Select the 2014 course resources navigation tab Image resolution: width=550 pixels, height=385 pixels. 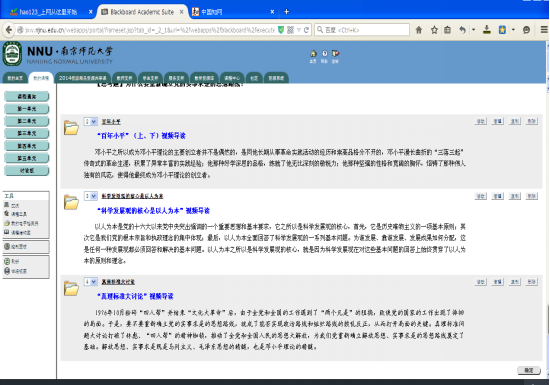82,78
